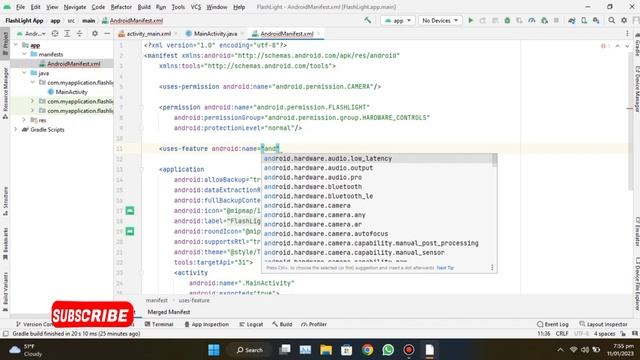The width and height of the screenshot is (640, 360).
Task: Click gutter image icon on line 17
Action: coord(130,211)
